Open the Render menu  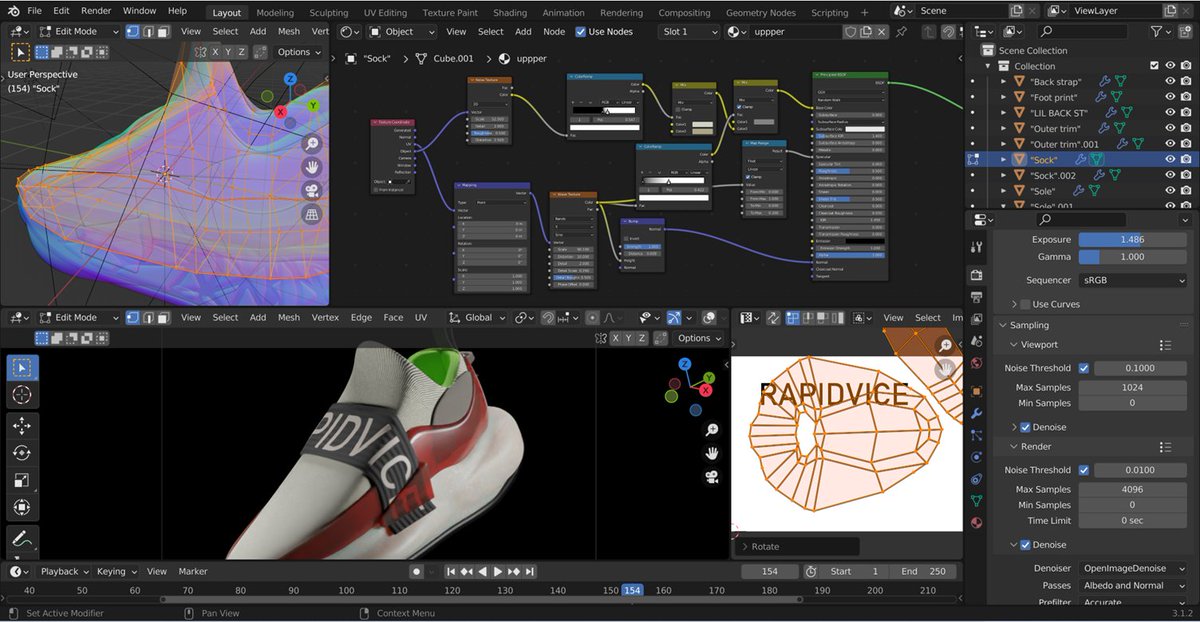coord(96,10)
